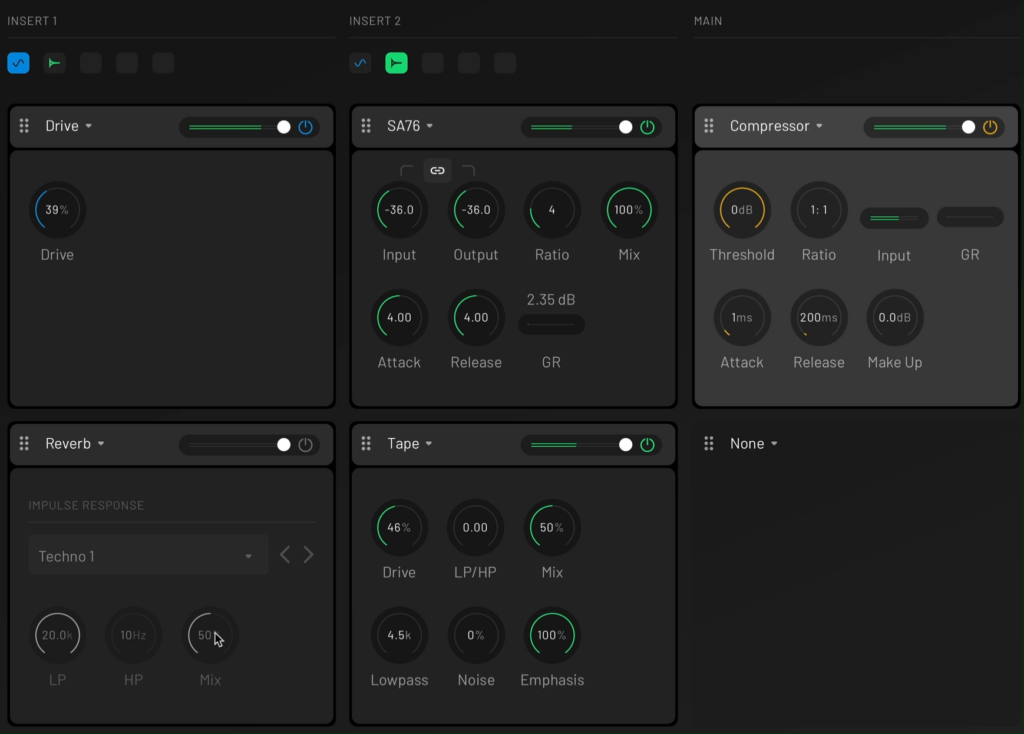This screenshot has width=1024, height=734.
Task: Click the Tape module level slider
Action: coord(581,445)
